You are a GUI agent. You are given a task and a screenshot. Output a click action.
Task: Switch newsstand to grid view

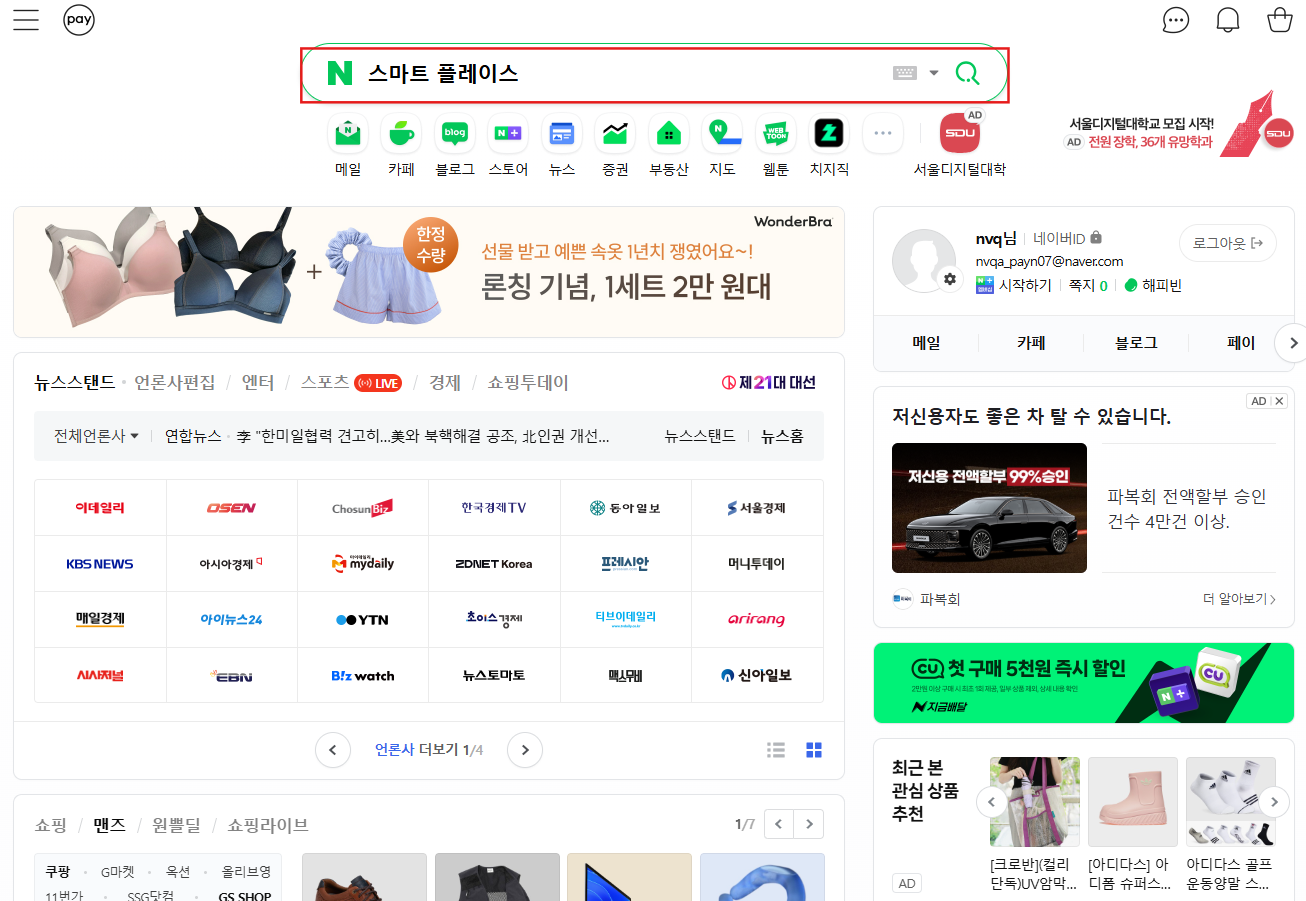tap(814, 749)
